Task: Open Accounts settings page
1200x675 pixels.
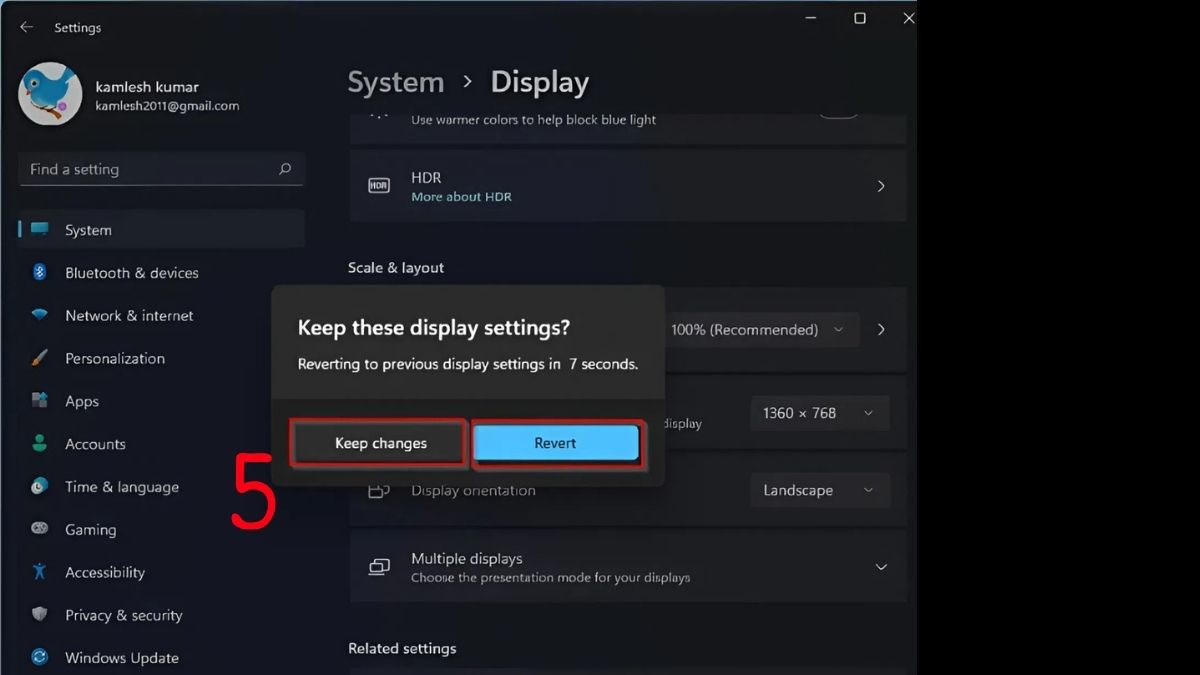Action: pos(162,443)
